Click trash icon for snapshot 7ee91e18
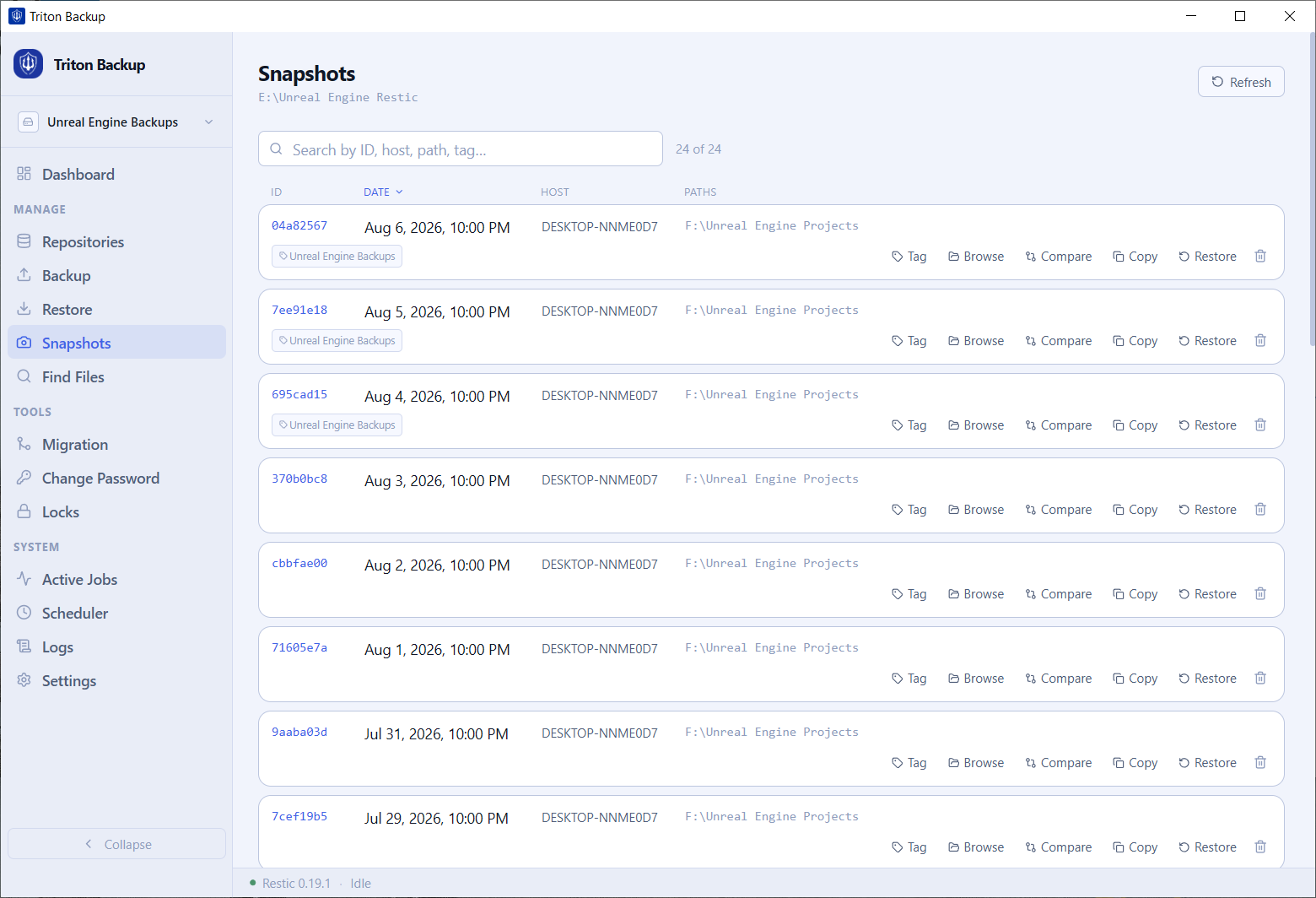This screenshot has width=1316, height=898. [x=1260, y=340]
